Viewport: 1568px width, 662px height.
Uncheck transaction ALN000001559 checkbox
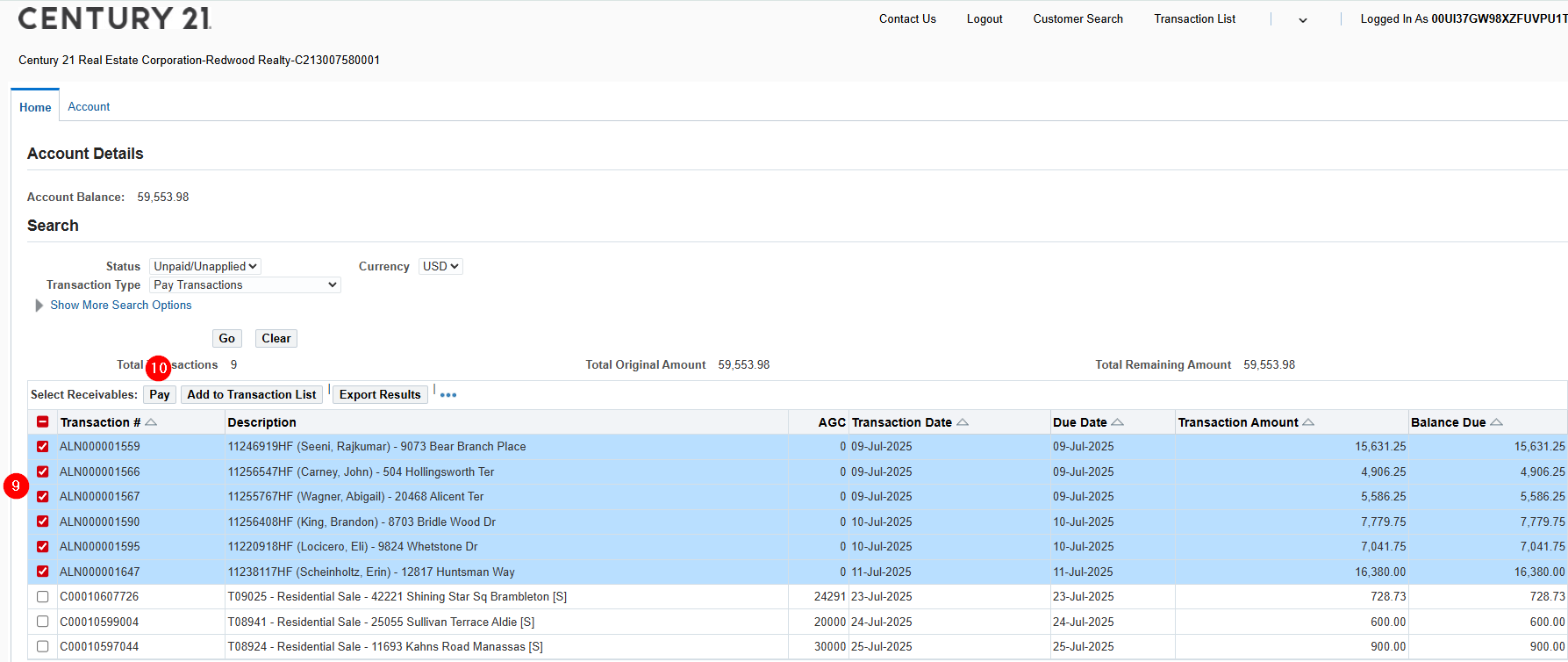click(x=42, y=447)
